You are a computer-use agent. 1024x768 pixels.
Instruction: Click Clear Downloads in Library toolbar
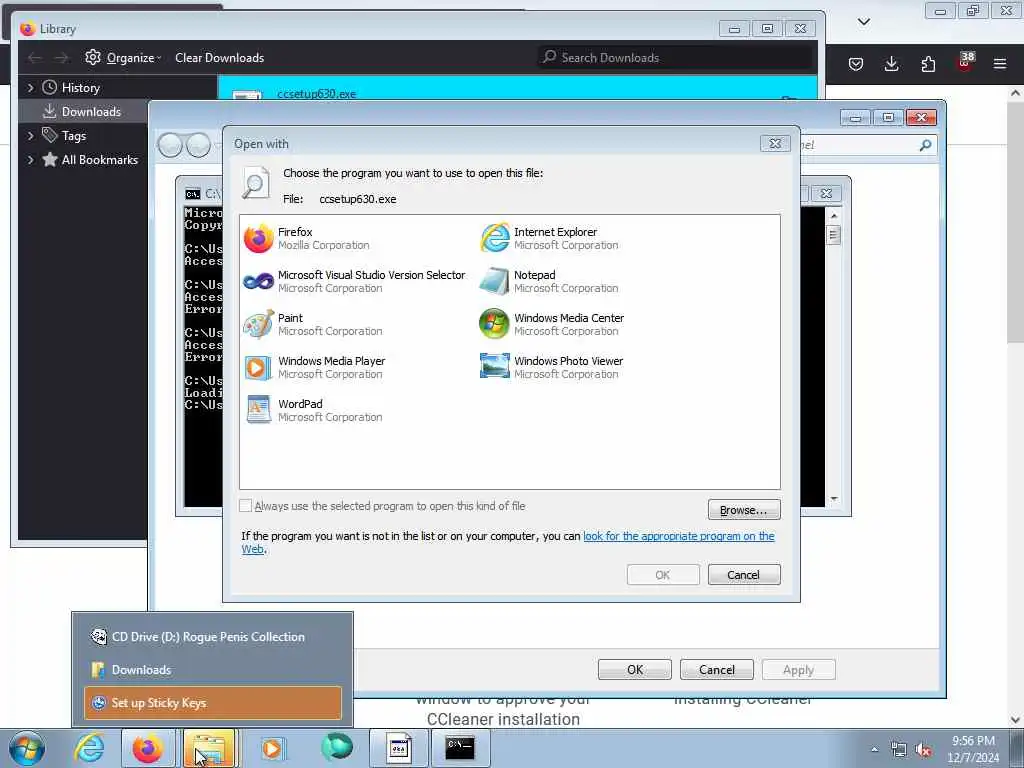(x=219, y=57)
